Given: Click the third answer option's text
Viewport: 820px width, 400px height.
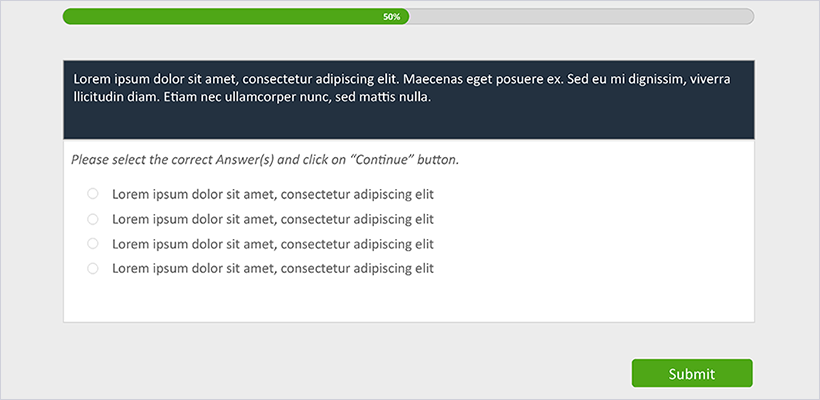Looking at the screenshot, I should coord(272,244).
